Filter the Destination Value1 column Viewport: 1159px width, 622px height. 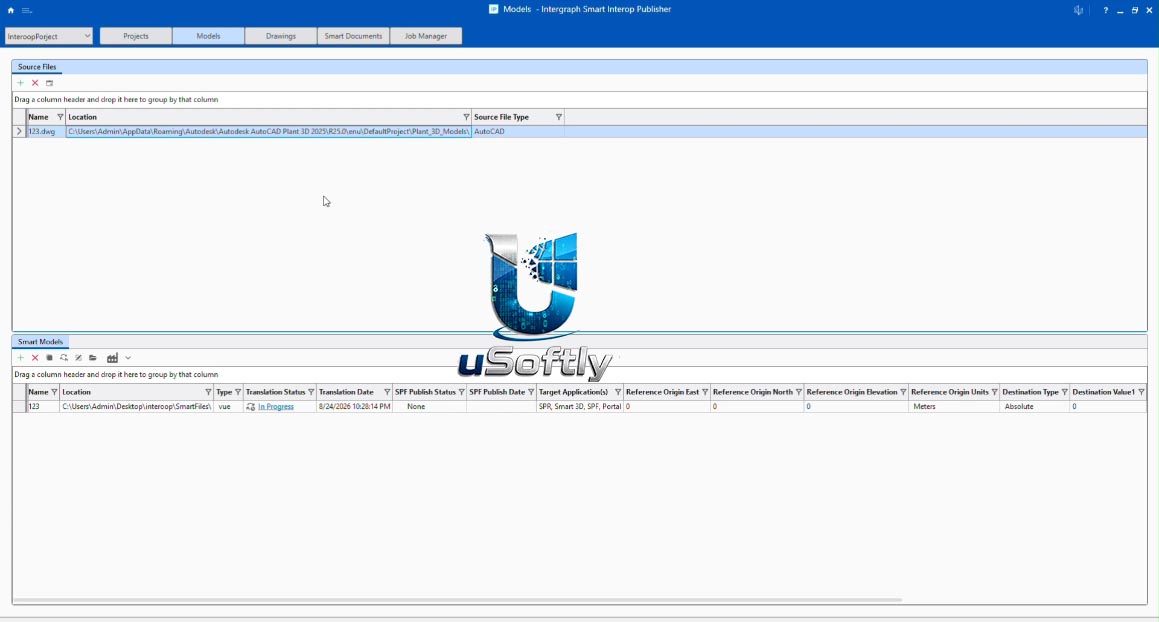1141,392
